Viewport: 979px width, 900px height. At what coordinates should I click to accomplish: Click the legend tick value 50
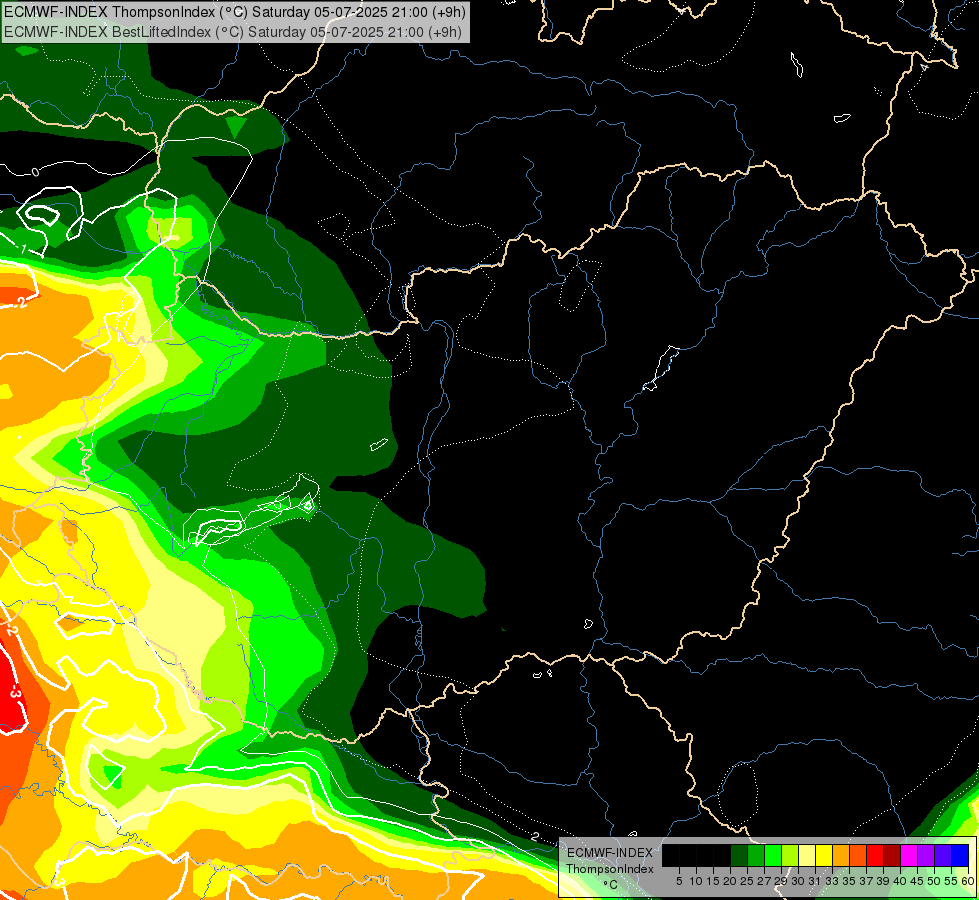pos(935,881)
